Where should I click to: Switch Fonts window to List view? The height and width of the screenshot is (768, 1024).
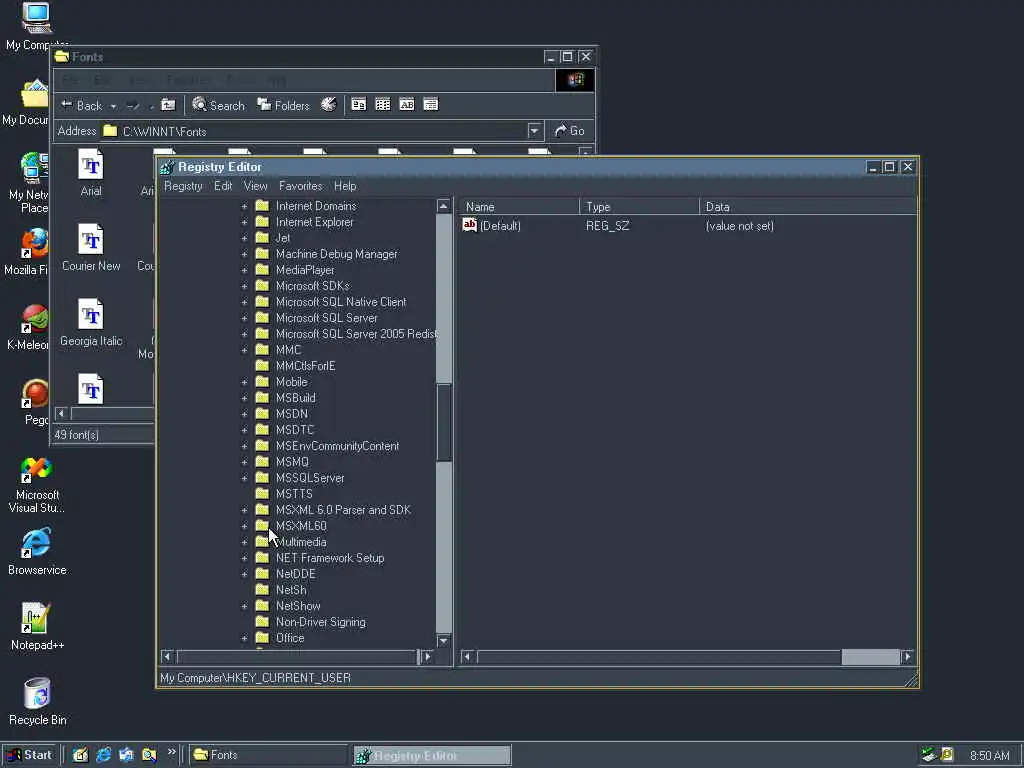[x=383, y=104]
